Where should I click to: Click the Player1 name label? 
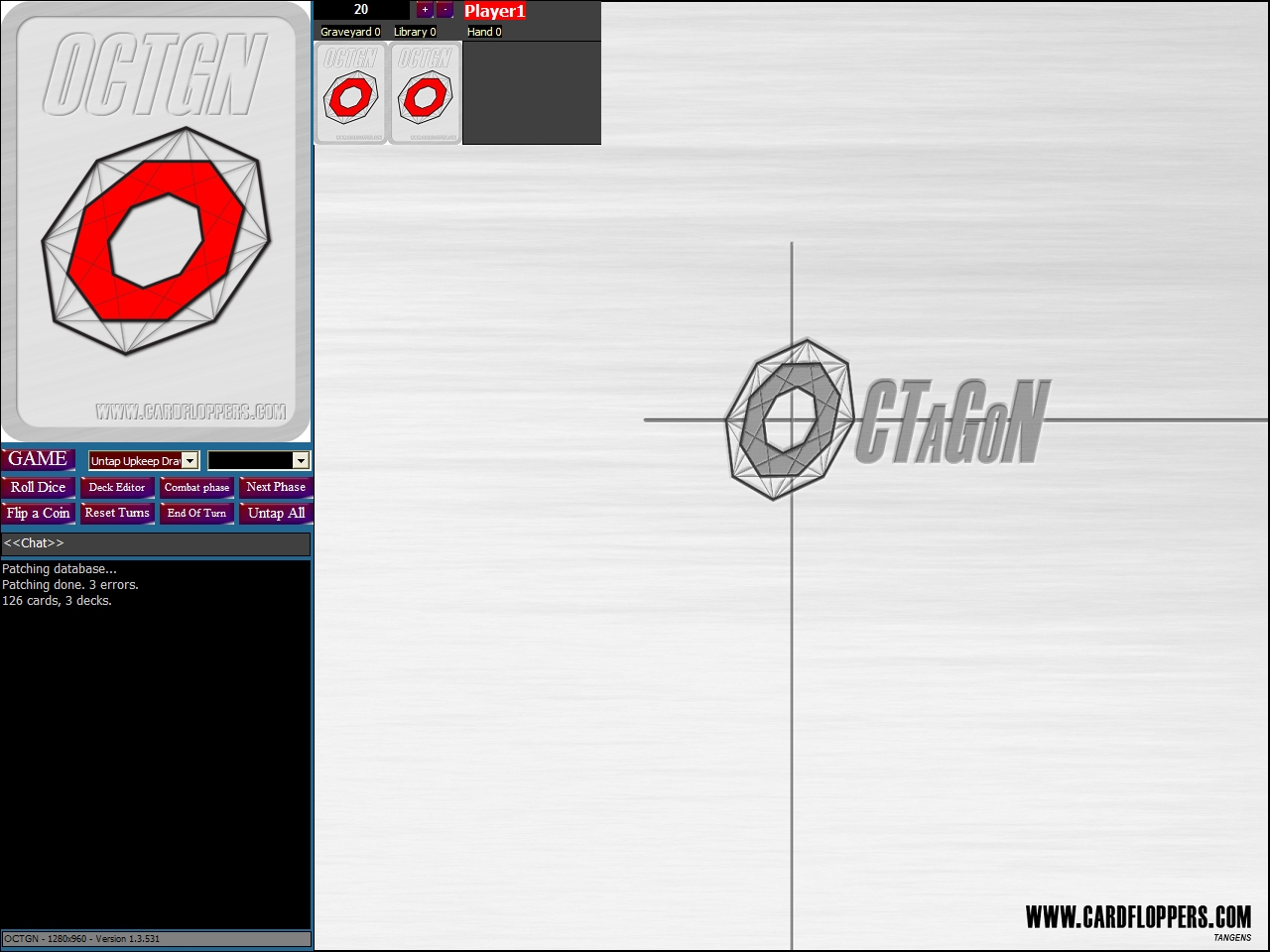point(494,11)
